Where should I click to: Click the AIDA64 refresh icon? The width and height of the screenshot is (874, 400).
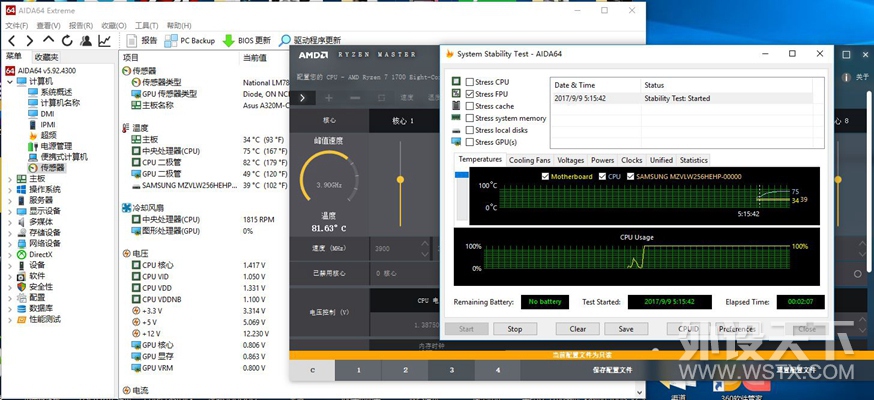67,41
